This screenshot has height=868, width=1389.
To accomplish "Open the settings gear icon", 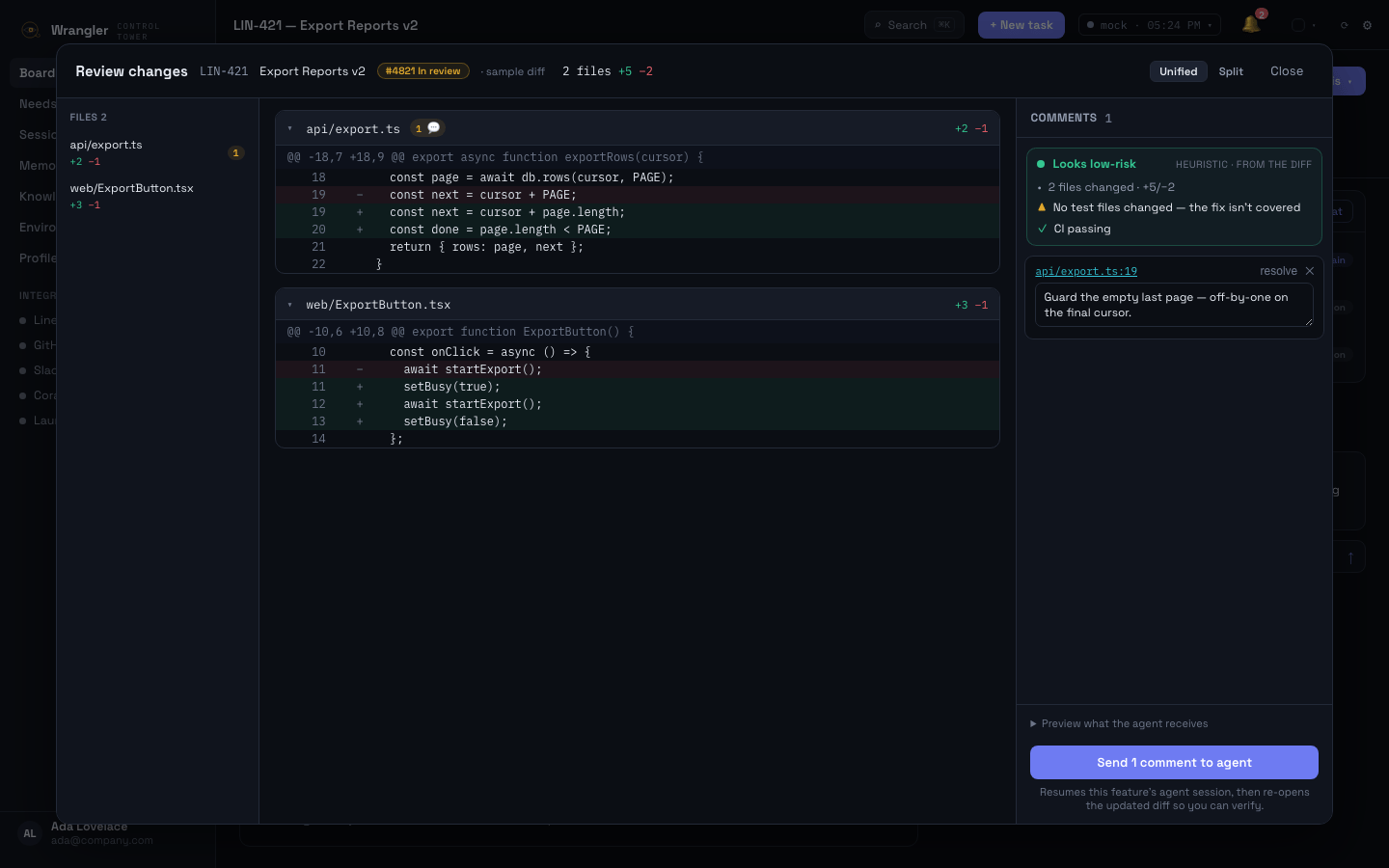I will click(x=1367, y=25).
